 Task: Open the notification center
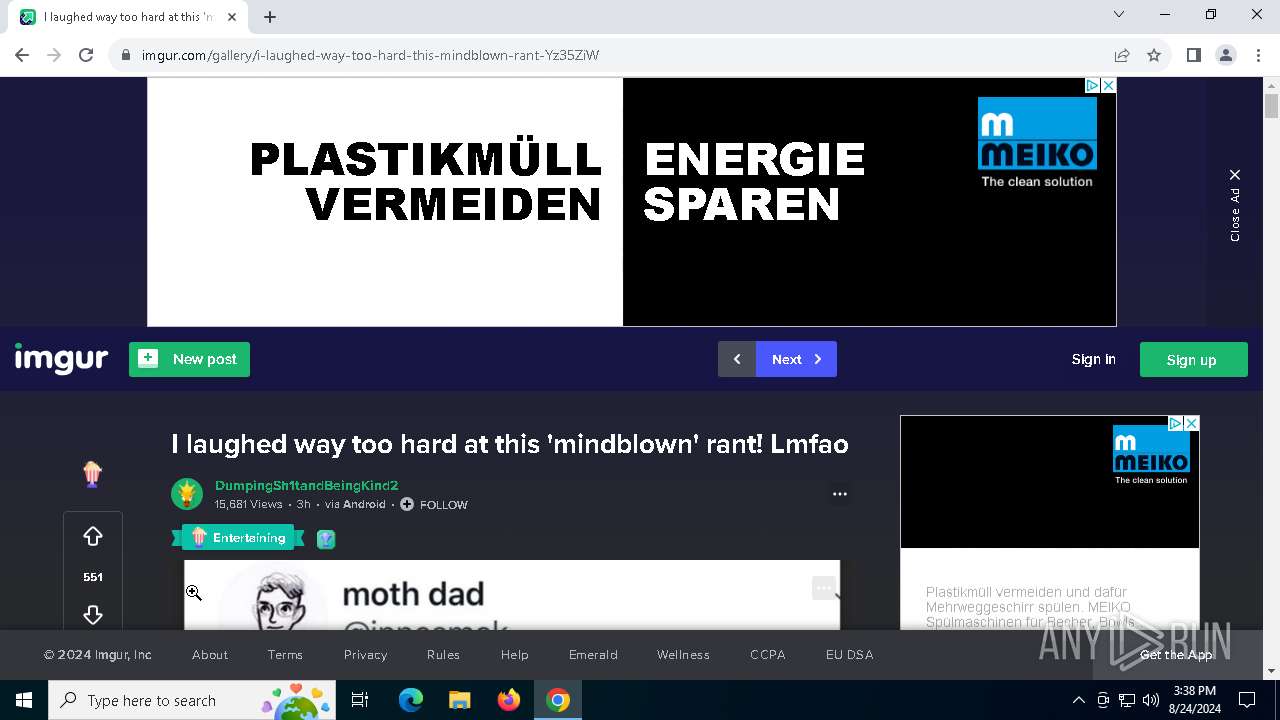point(1247,700)
